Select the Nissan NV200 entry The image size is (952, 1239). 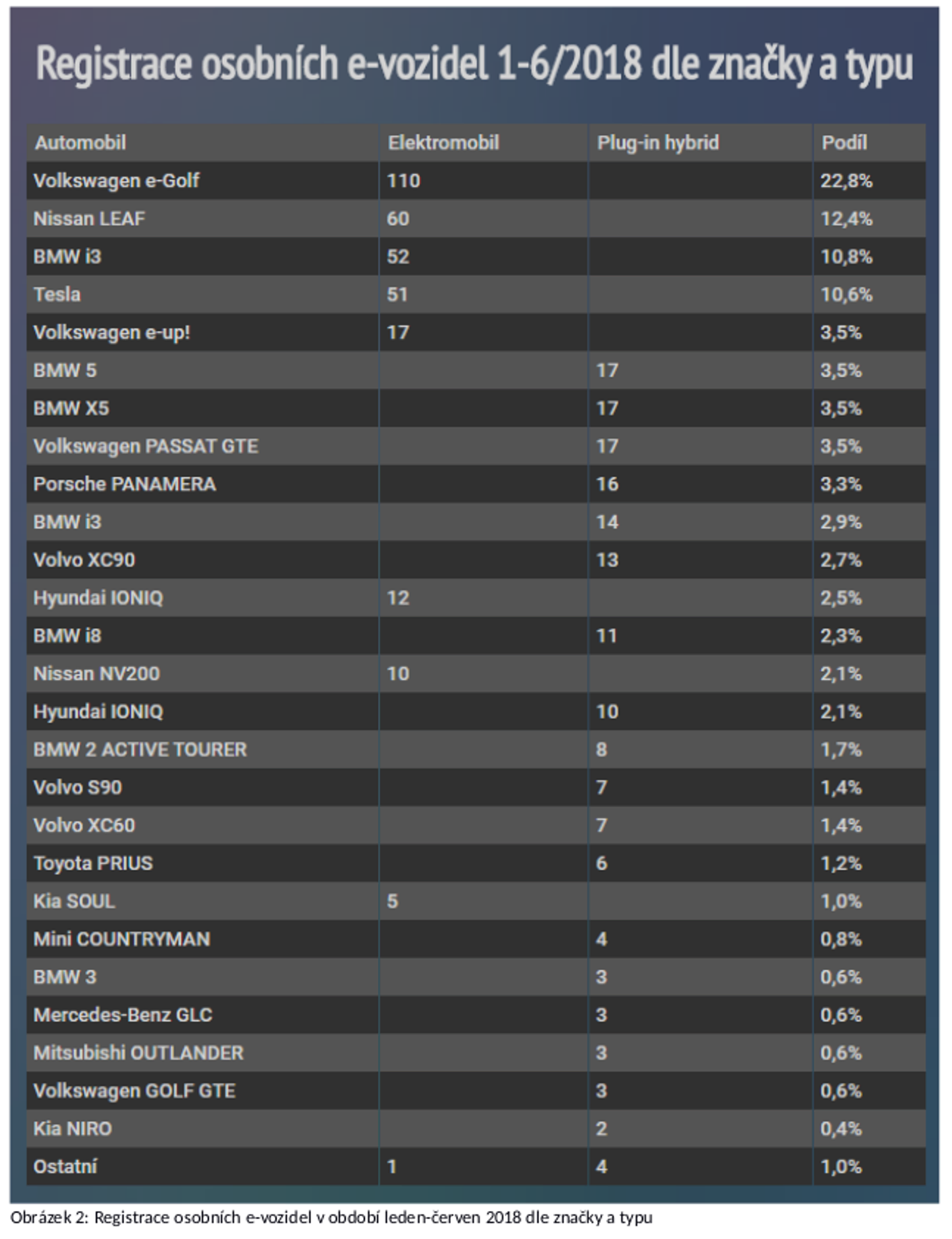pos(96,673)
